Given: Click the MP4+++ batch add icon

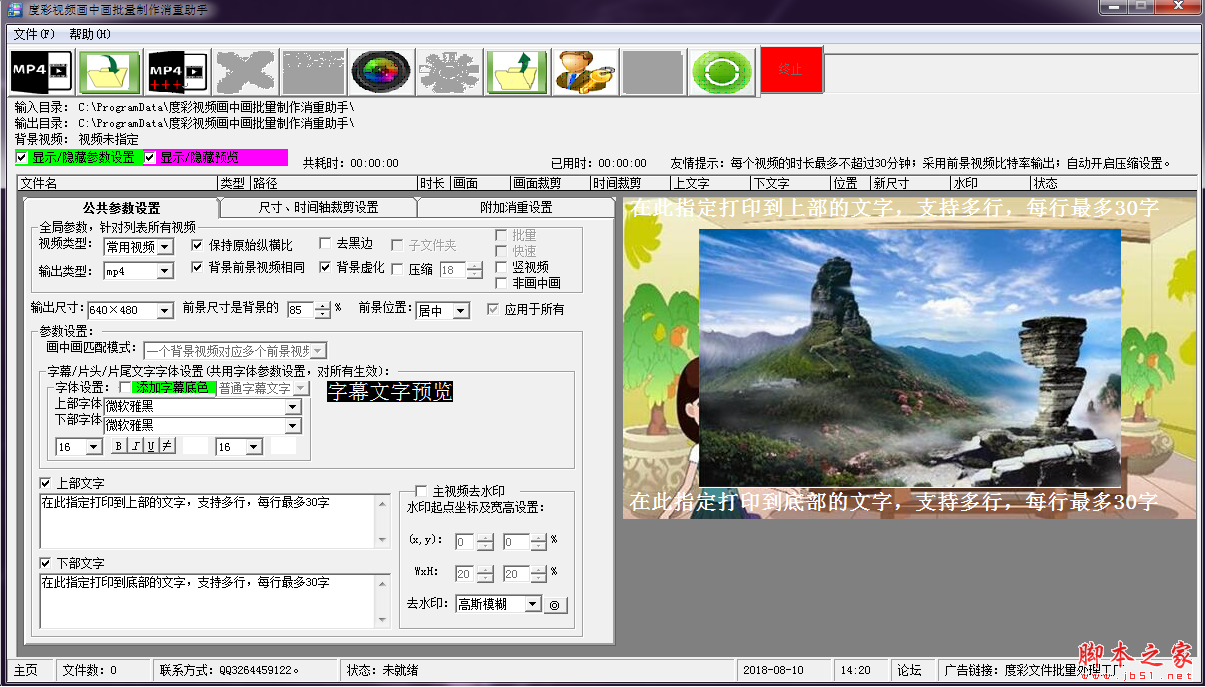Looking at the screenshot, I should pyautogui.click(x=177, y=71).
